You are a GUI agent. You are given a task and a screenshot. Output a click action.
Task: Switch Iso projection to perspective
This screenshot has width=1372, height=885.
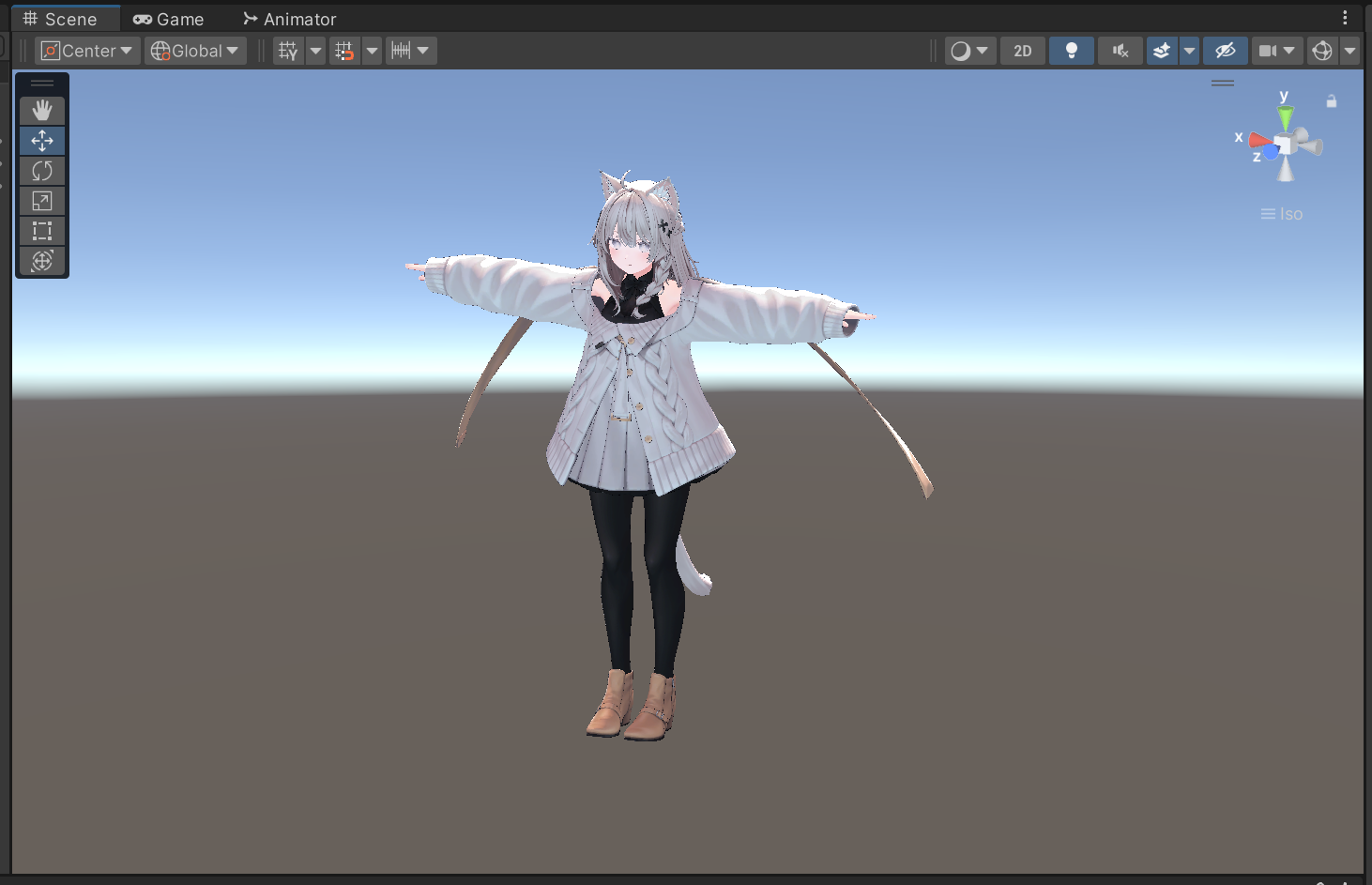[x=1282, y=214]
